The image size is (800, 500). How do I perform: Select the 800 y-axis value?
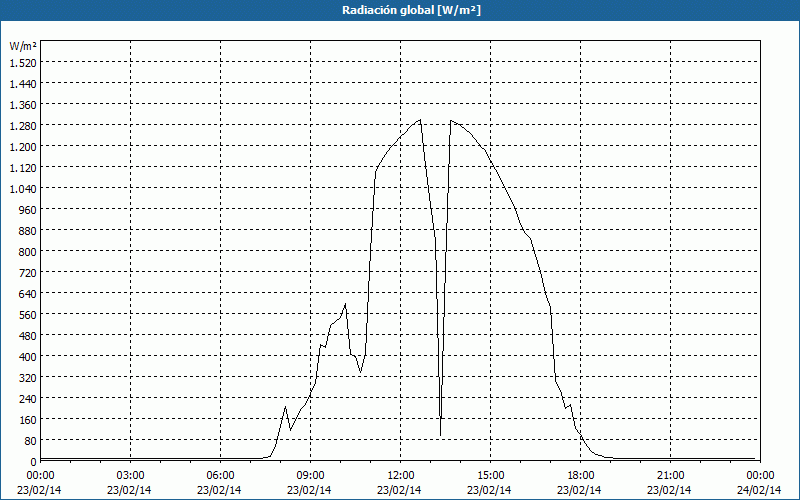click(28, 252)
